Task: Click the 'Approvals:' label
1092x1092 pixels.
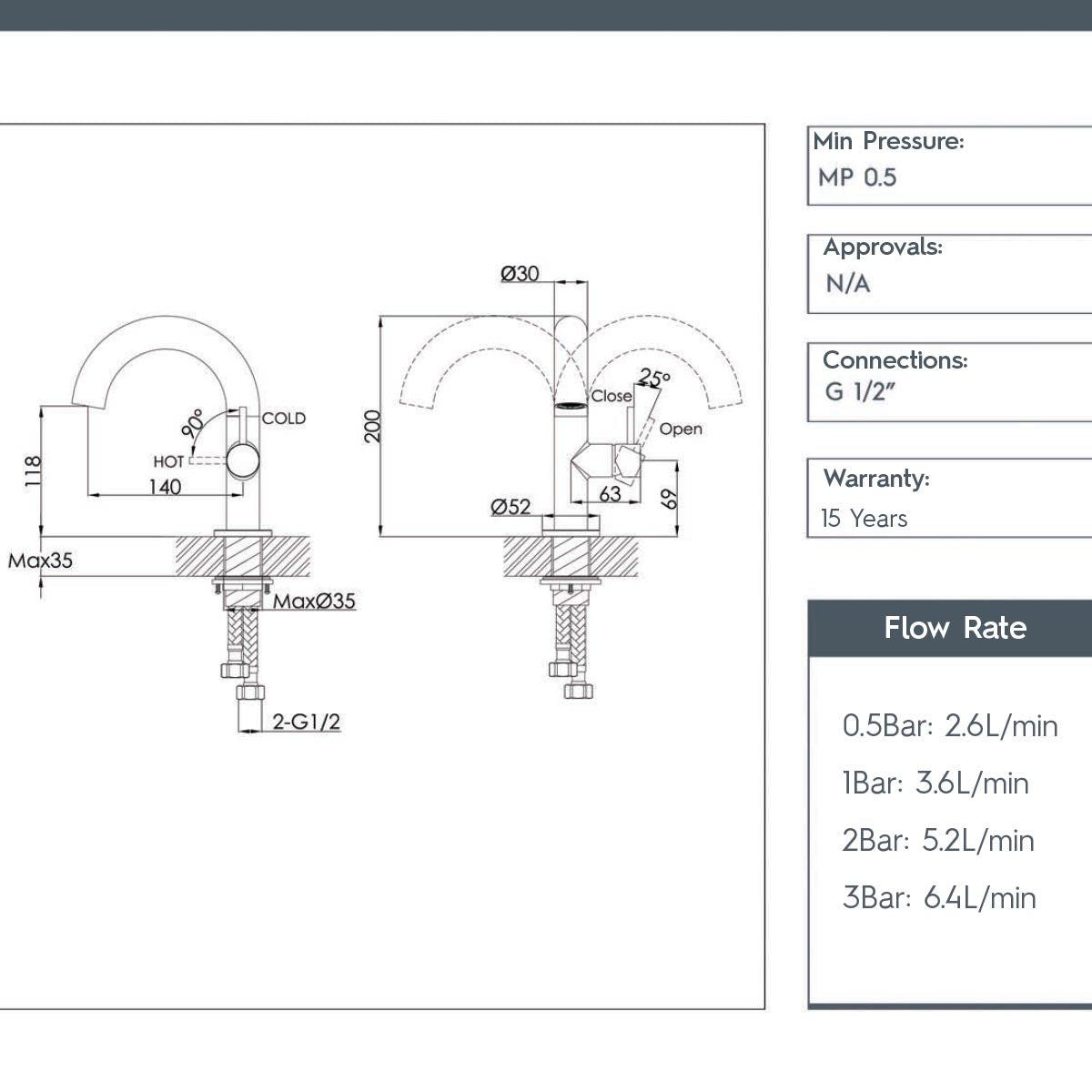Action: [x=883, y=248]
